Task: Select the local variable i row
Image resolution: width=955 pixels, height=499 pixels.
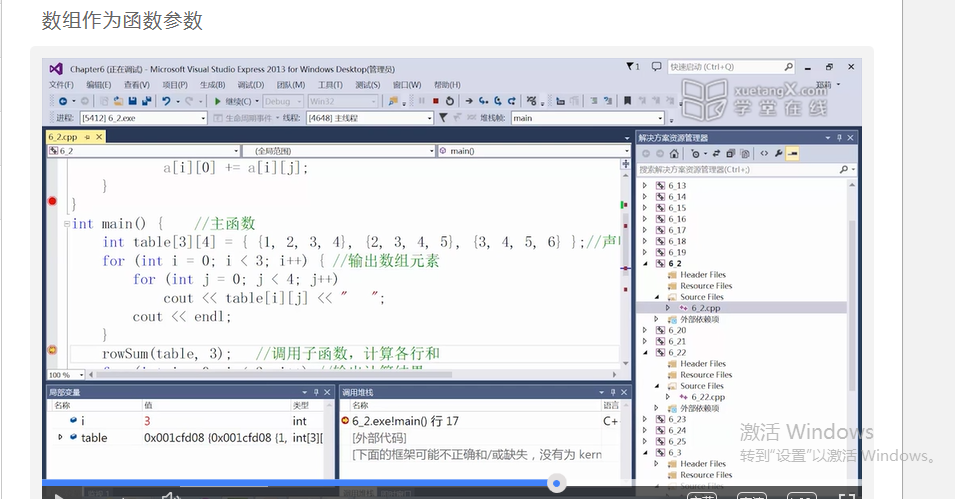Action: [x=189, y=421]
